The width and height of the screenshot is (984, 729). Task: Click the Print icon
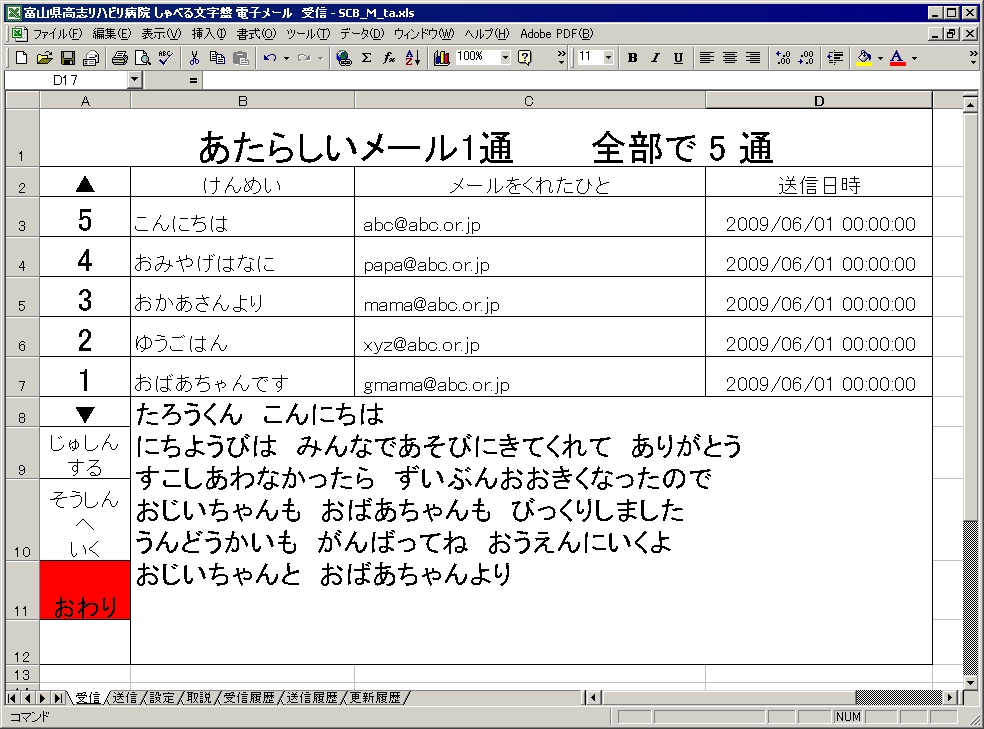click(x=120, y=58)
